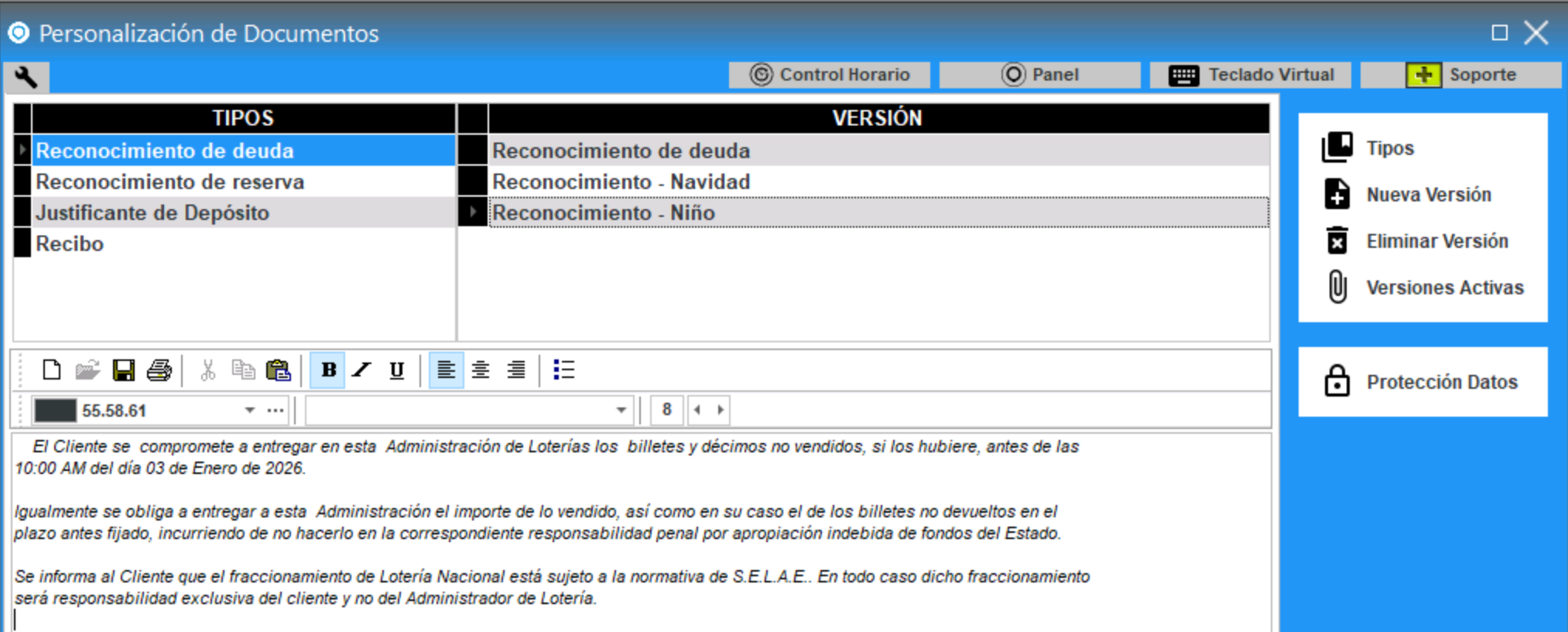Toggle bold formatting
The width and height of the screenshot is (1568, 632).
coord(328,370)
